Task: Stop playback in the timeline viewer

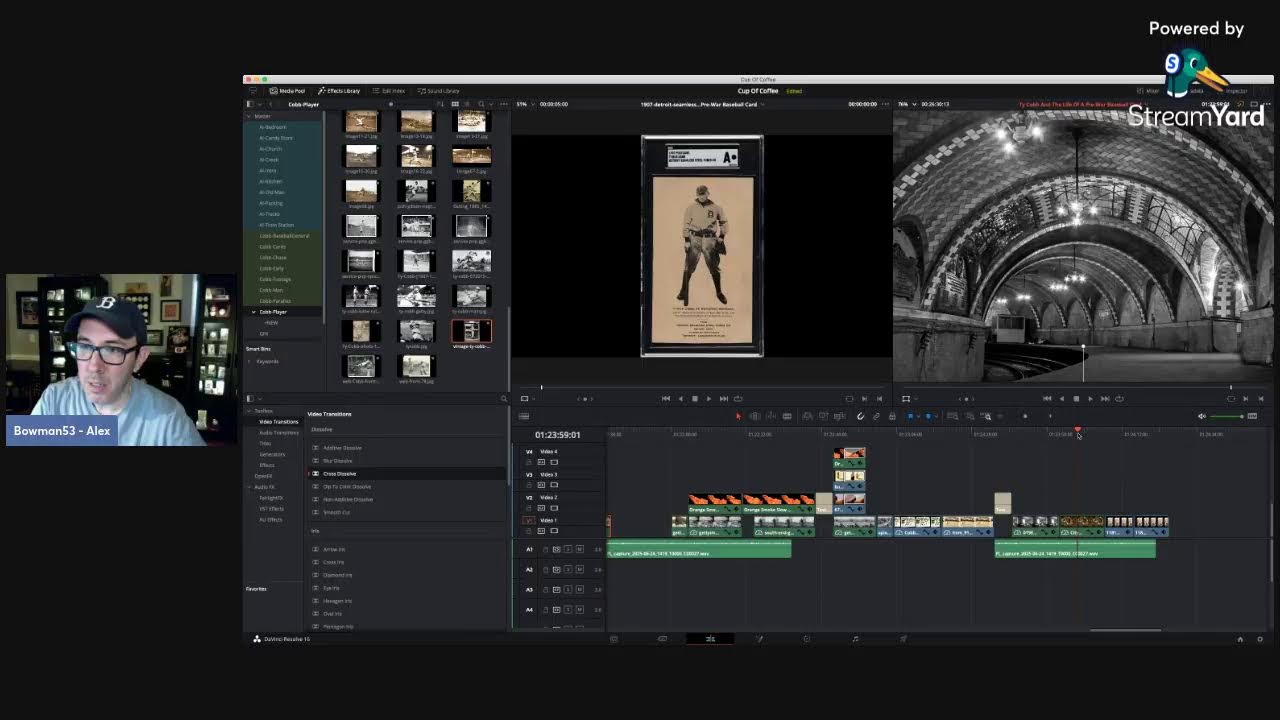Action: [1076, 398]
